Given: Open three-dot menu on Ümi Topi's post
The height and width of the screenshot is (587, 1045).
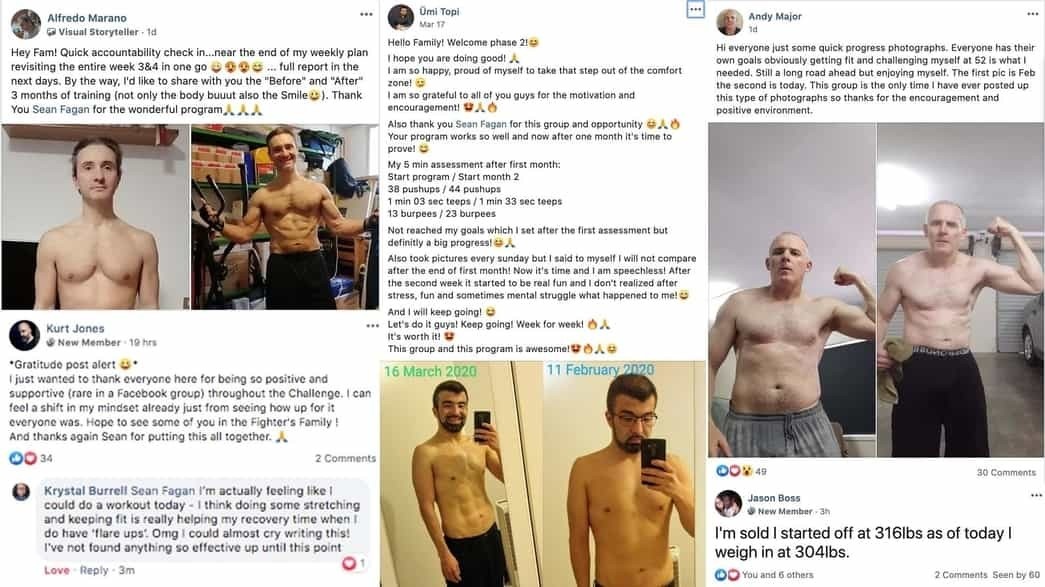Looking at the screenshot, I should tap(695, 9).
